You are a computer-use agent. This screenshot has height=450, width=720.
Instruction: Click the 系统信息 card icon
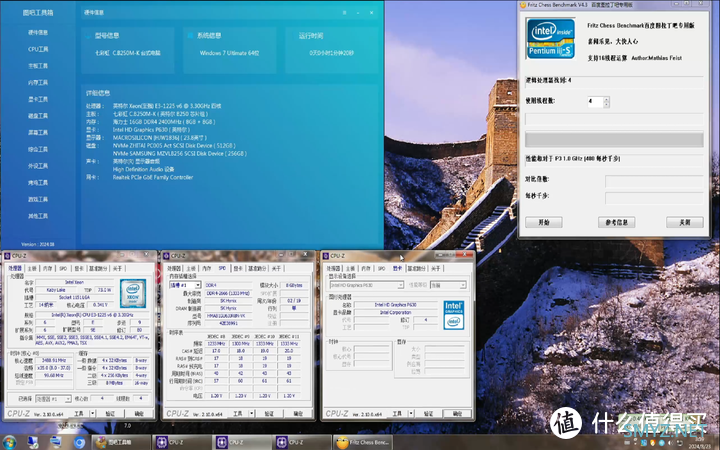click(x=191, y=35)
